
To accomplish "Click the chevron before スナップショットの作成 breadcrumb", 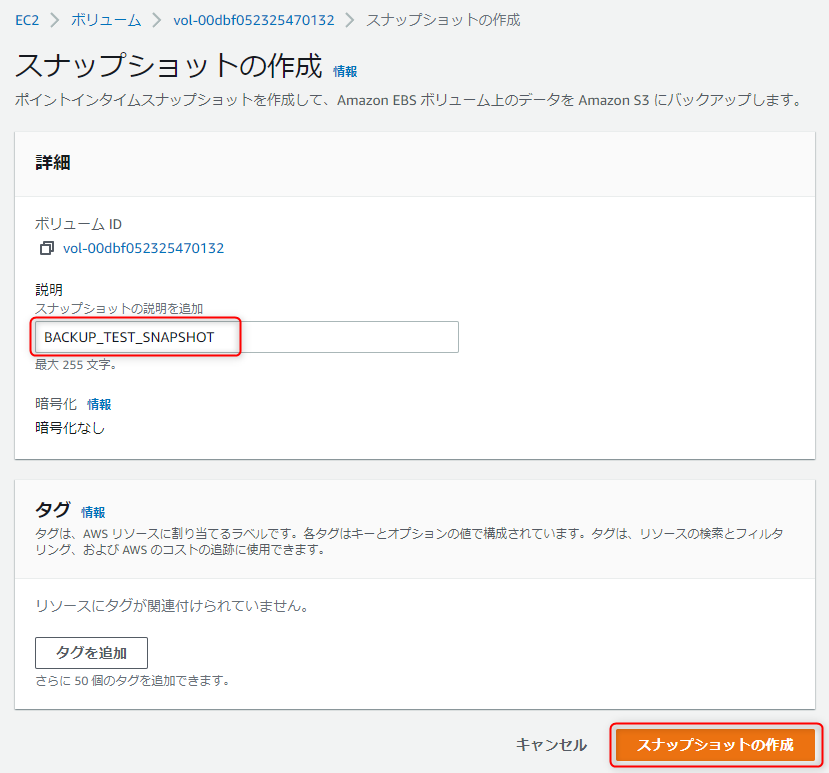I will pyautogui.click(x=350, y=21).
